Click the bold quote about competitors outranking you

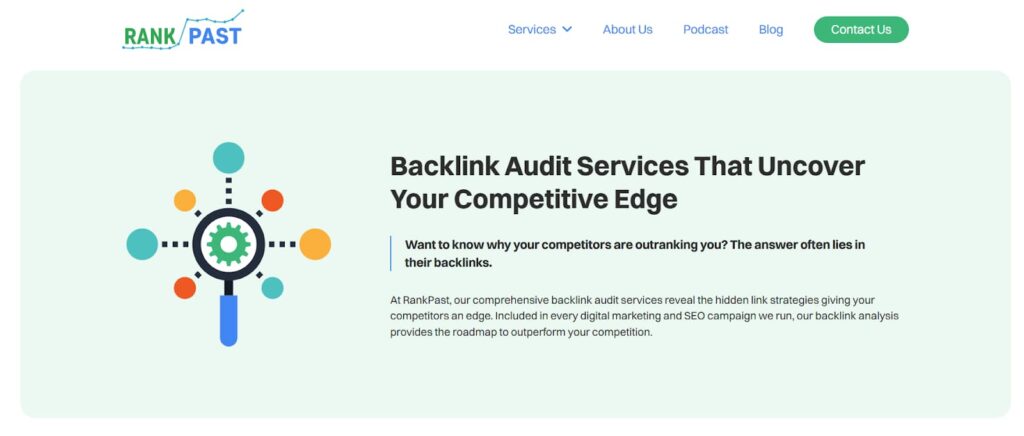(635, 254)
